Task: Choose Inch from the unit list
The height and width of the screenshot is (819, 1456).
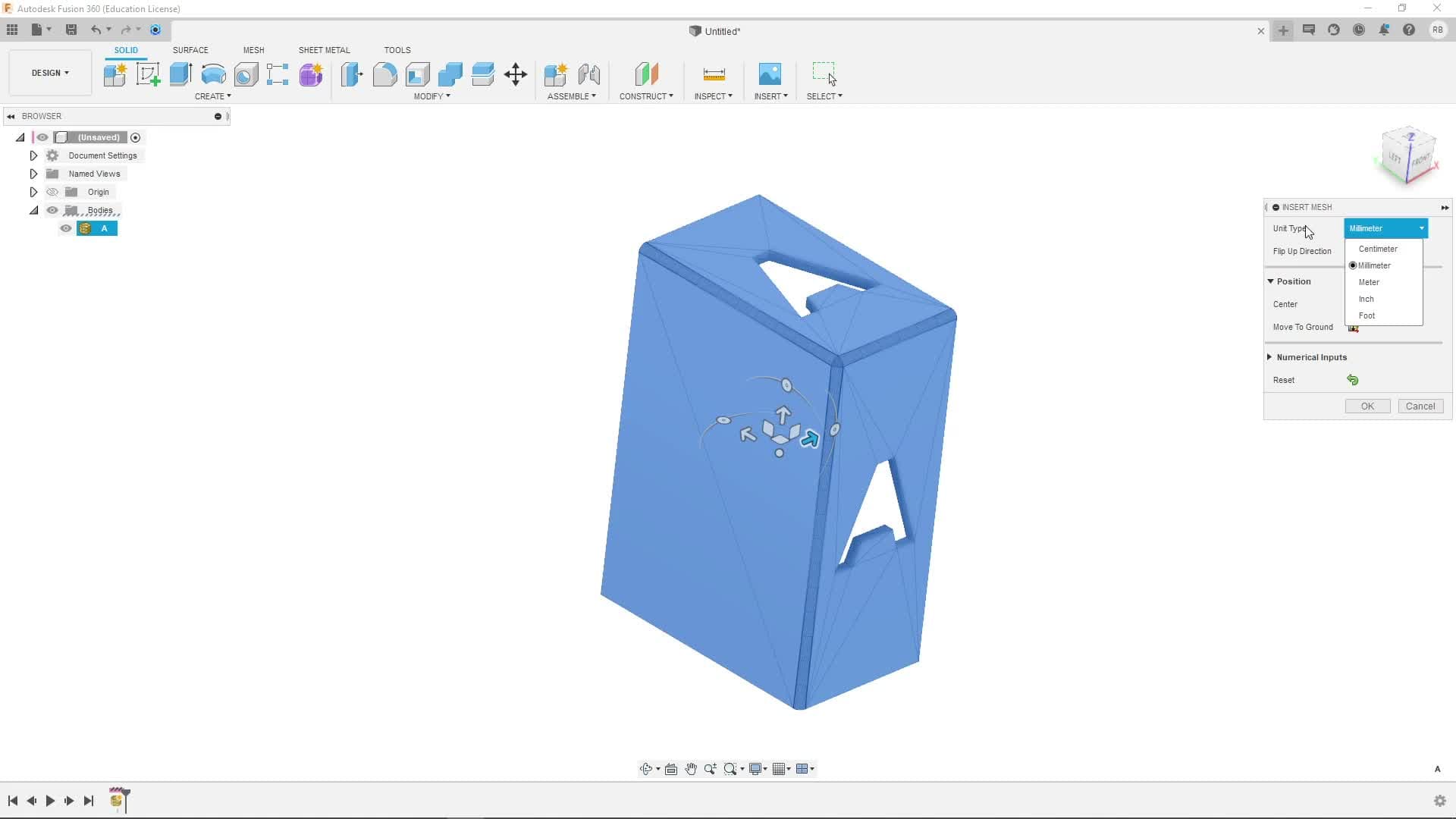Action: click(1367, 299)
